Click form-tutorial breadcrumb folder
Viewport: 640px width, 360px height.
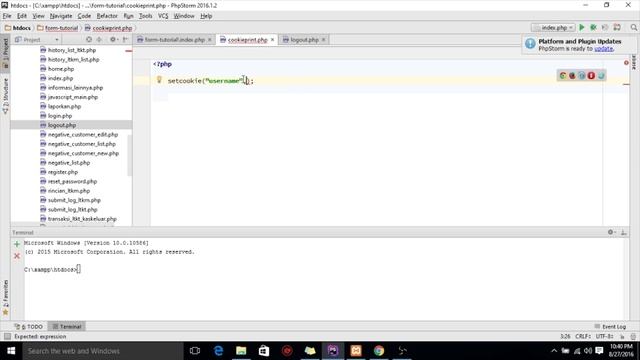click(58, 28)
